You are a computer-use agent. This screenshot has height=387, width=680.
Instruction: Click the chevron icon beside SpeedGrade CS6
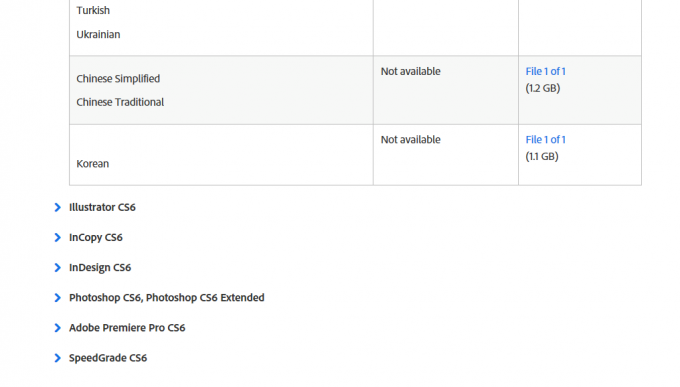[58, 358]
